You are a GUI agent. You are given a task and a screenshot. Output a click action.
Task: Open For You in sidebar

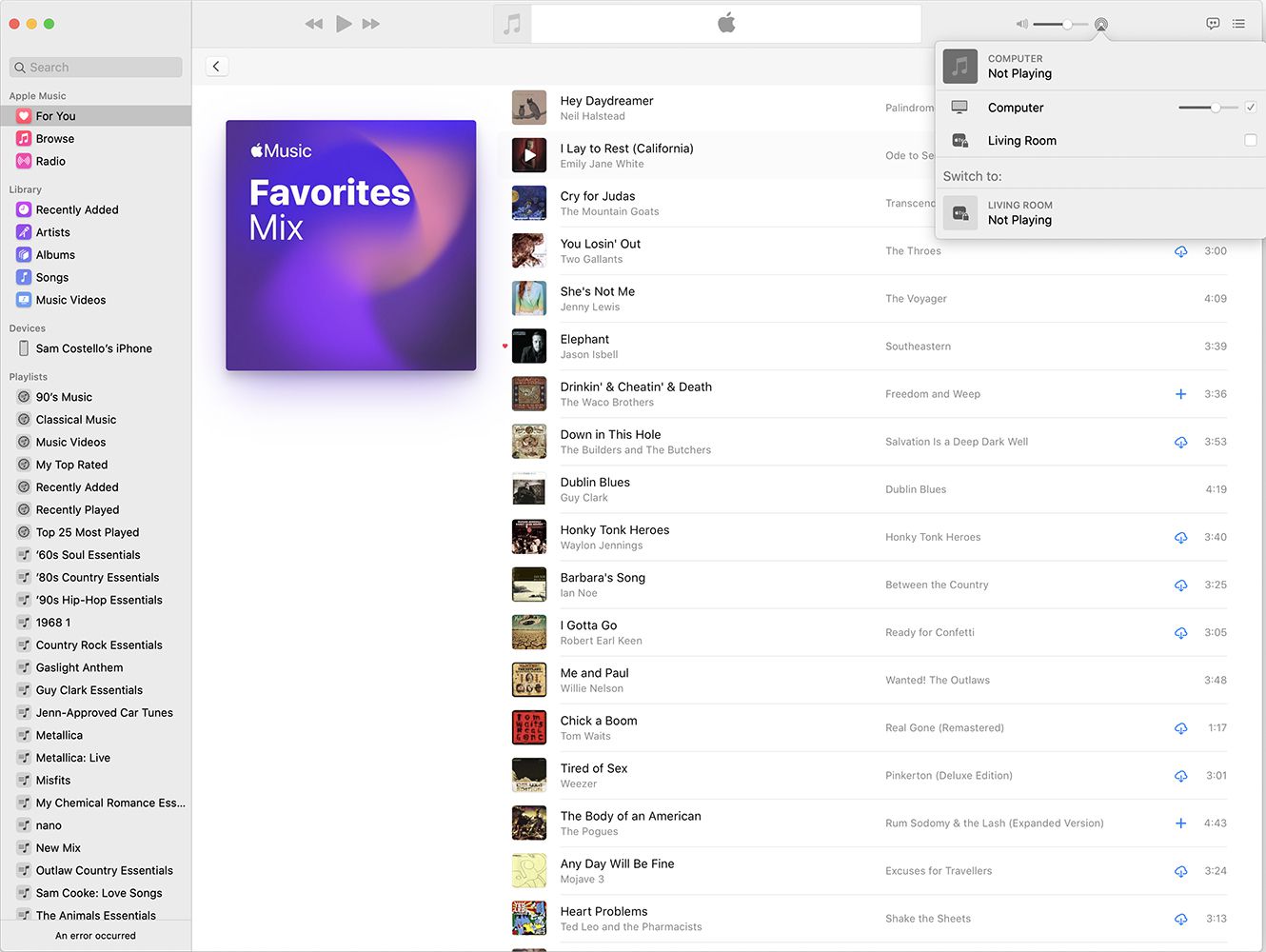[x=95, y=116]
